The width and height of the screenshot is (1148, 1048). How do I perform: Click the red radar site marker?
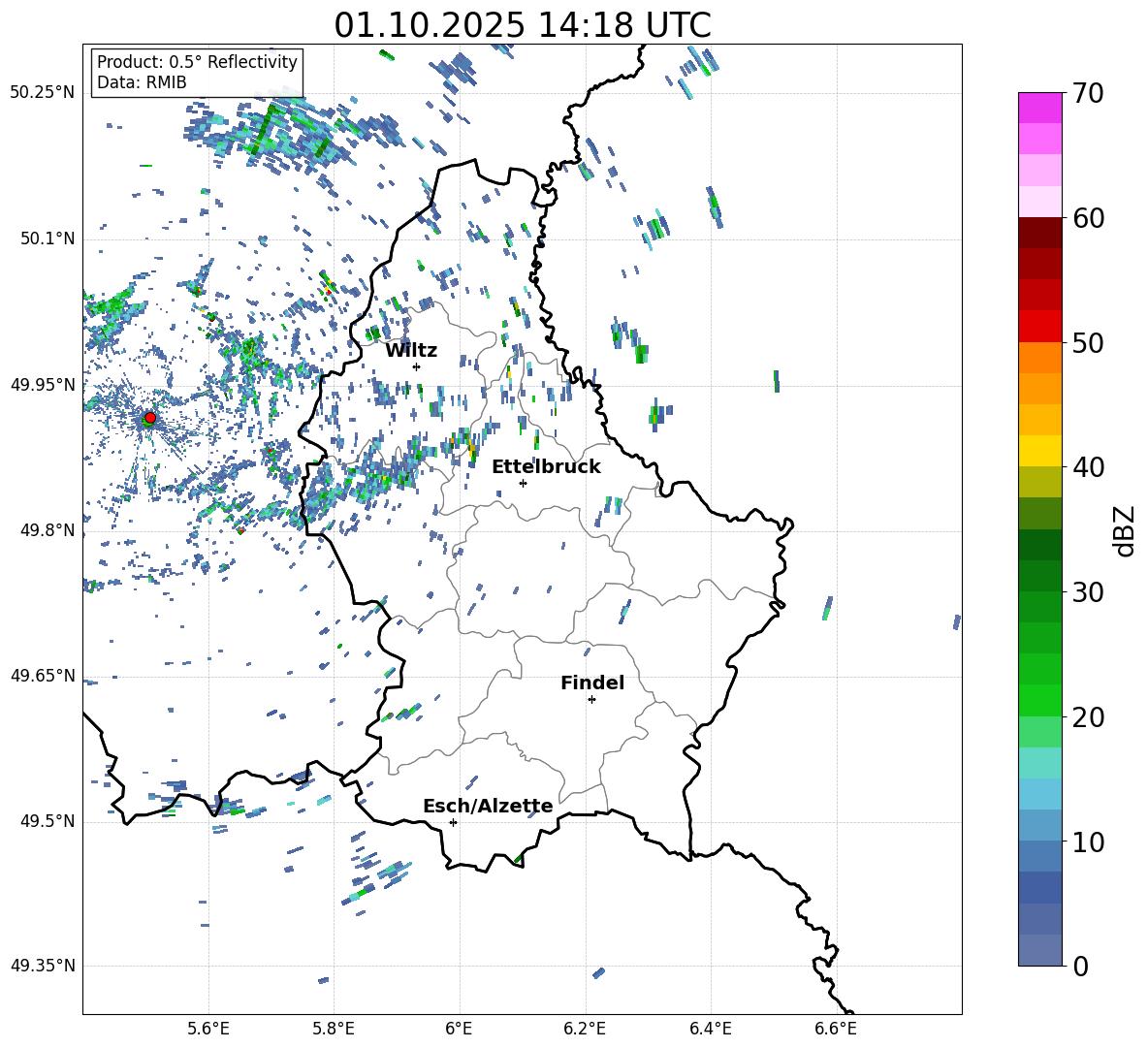tap(149, 418)
